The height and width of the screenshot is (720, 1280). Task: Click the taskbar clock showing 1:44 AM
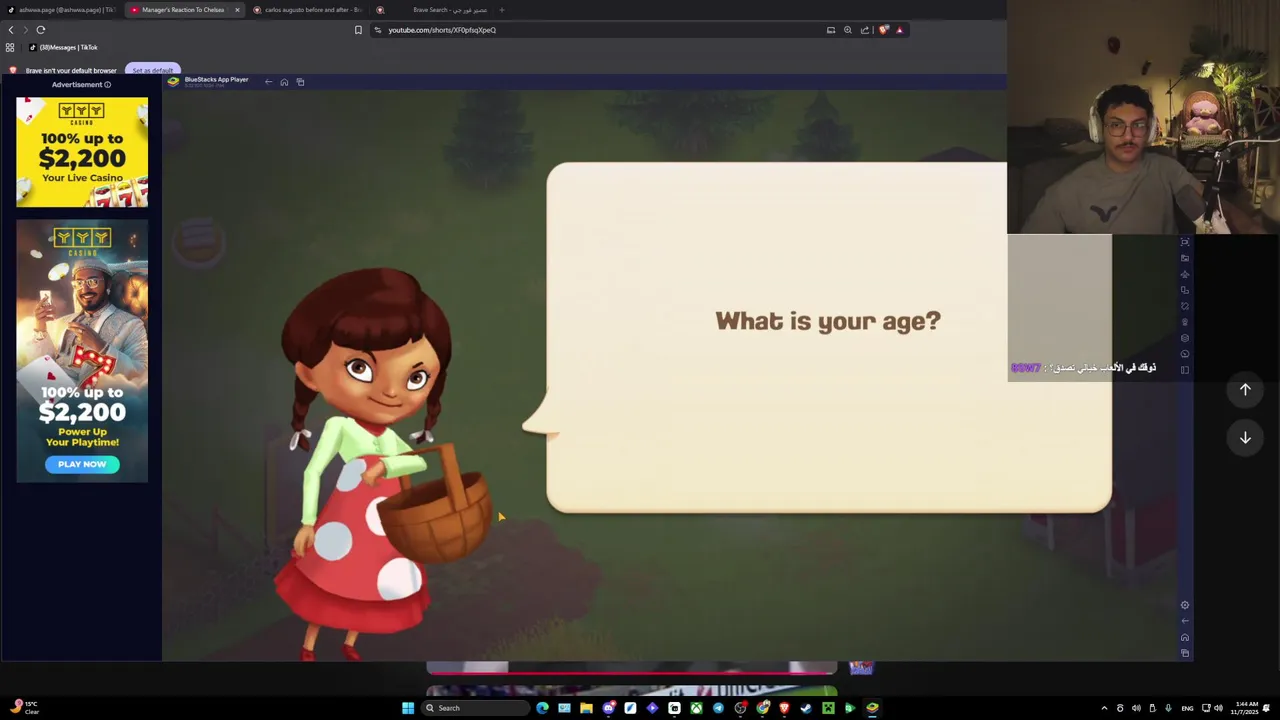[1246, 708]
